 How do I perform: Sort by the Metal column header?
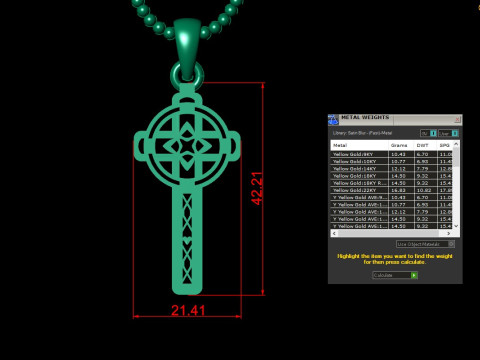[359, 145]
